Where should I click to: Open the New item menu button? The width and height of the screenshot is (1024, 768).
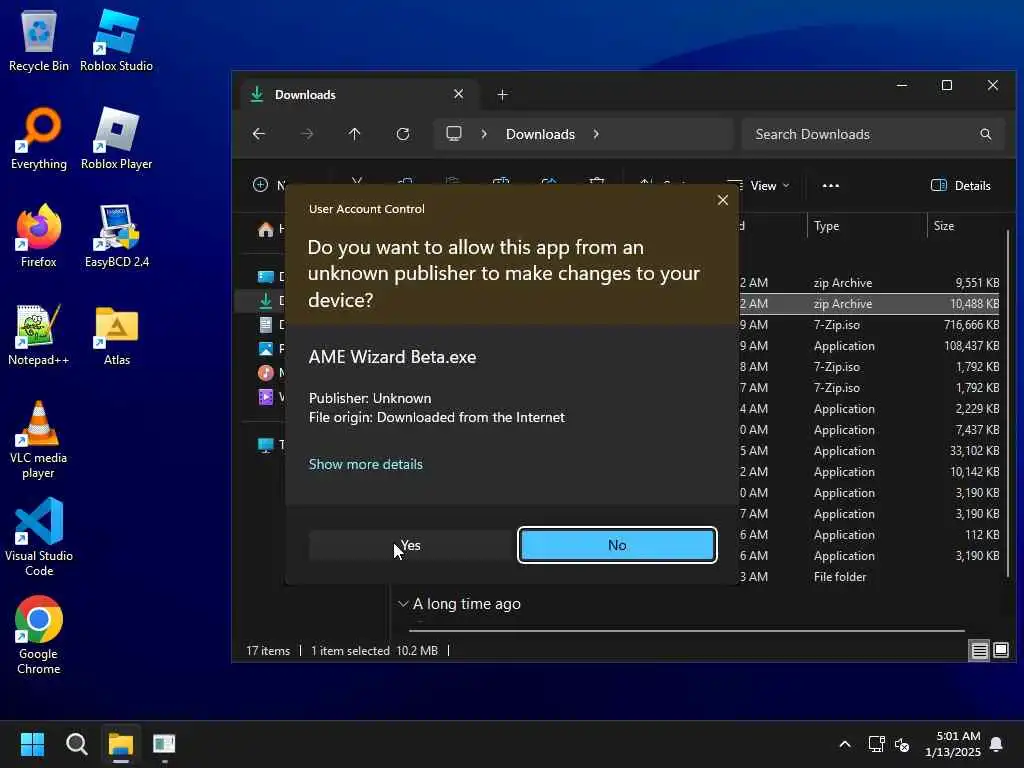click(269, 185)
